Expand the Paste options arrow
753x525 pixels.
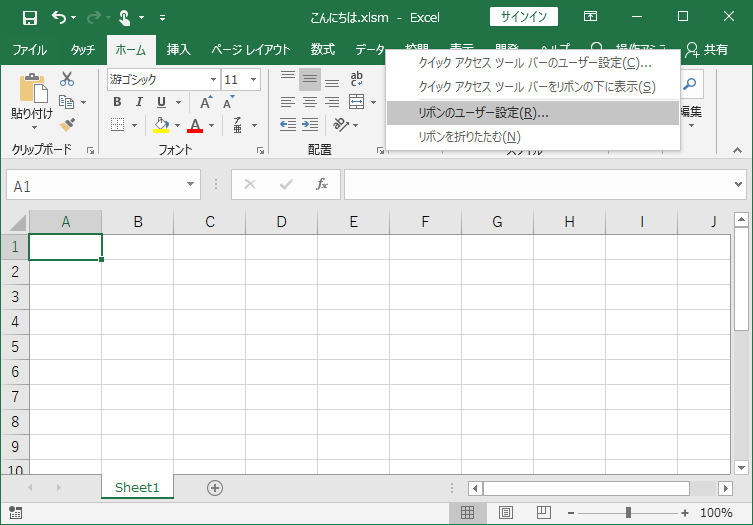pyautogui.click(x=34, y=128)
